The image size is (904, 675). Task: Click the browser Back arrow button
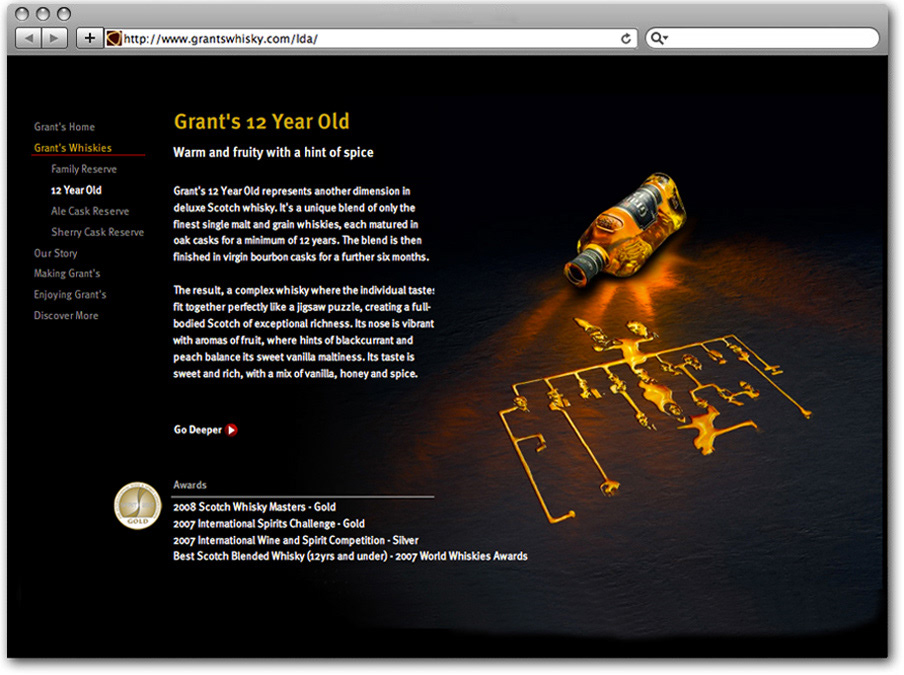28,39
